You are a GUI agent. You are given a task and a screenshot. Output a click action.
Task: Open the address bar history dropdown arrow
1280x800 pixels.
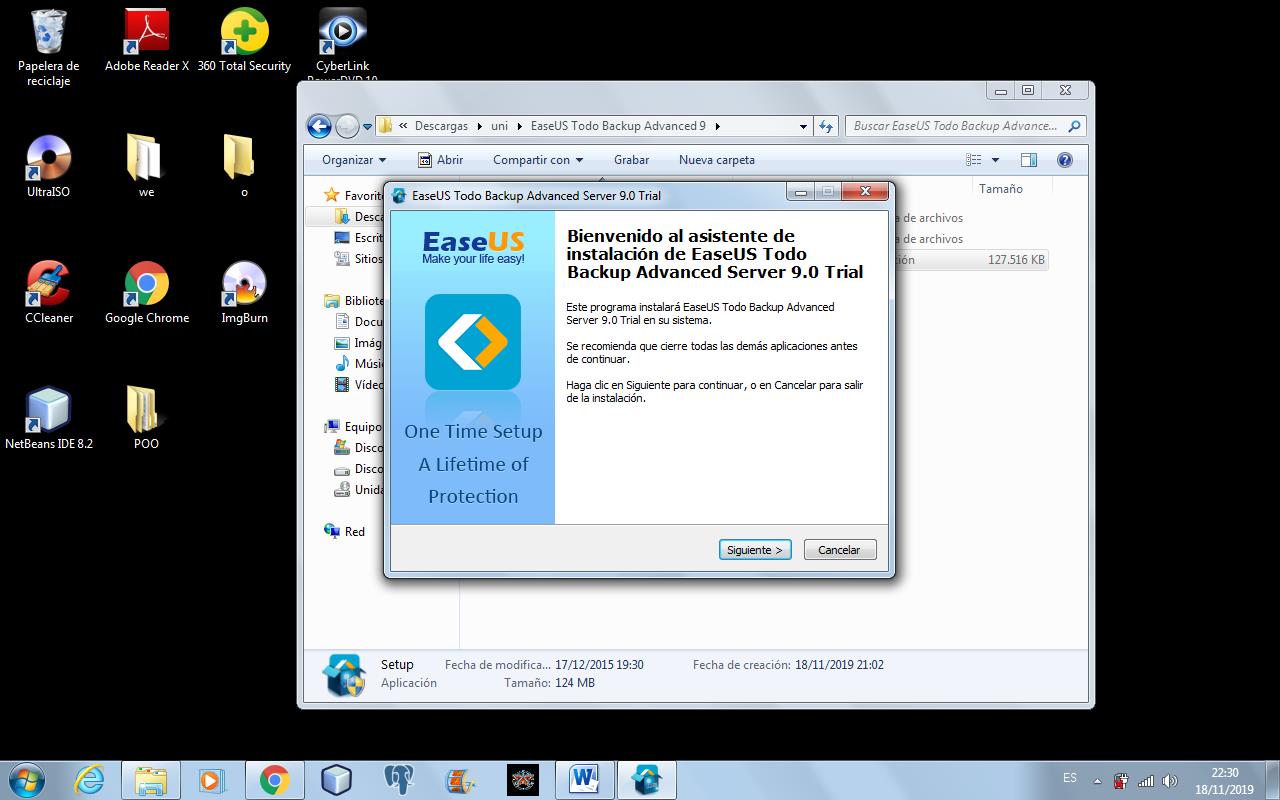[x=803, y=127]
